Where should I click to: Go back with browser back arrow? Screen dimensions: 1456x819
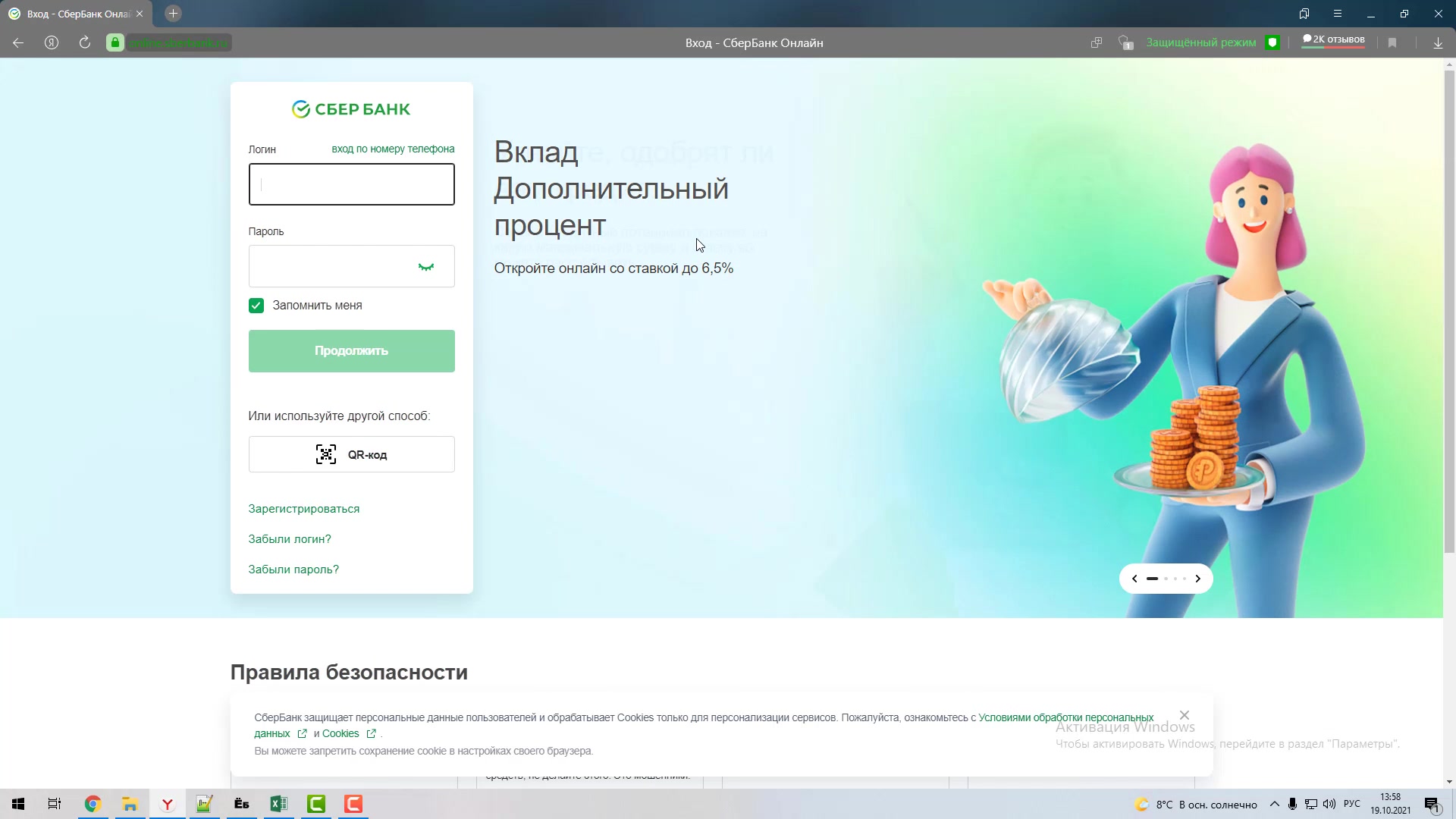pyautogui.click(x=18, y=42)
